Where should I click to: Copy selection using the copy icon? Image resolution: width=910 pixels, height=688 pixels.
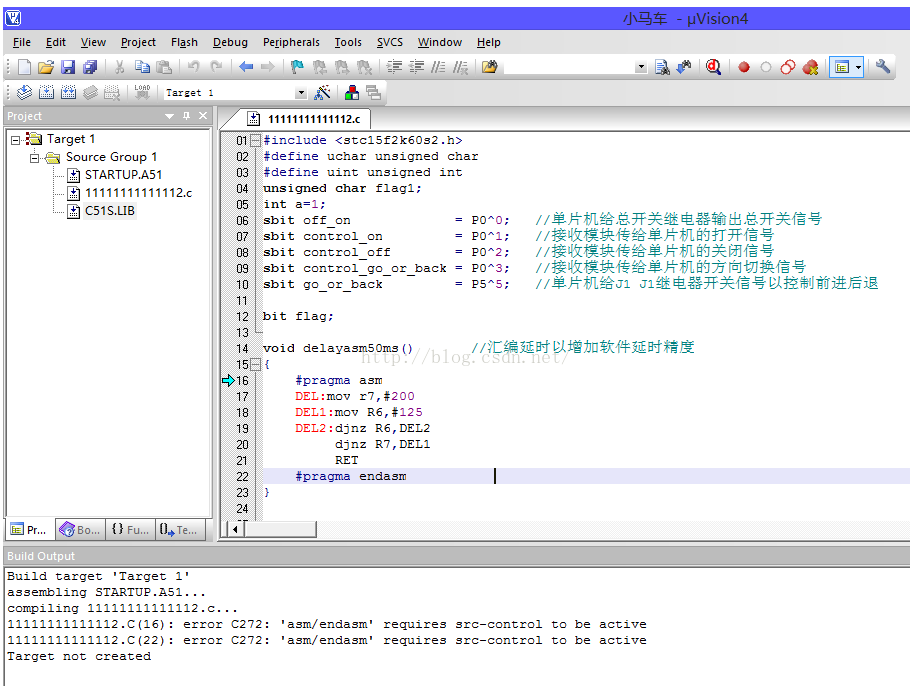[x=142, y=67]
